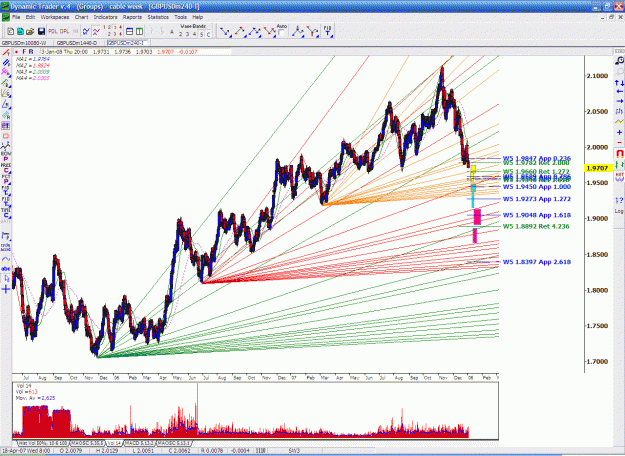Open the Hist Vol 50% indicator tab
Screen dimensions: 625x456
click(x=43, y=443)
